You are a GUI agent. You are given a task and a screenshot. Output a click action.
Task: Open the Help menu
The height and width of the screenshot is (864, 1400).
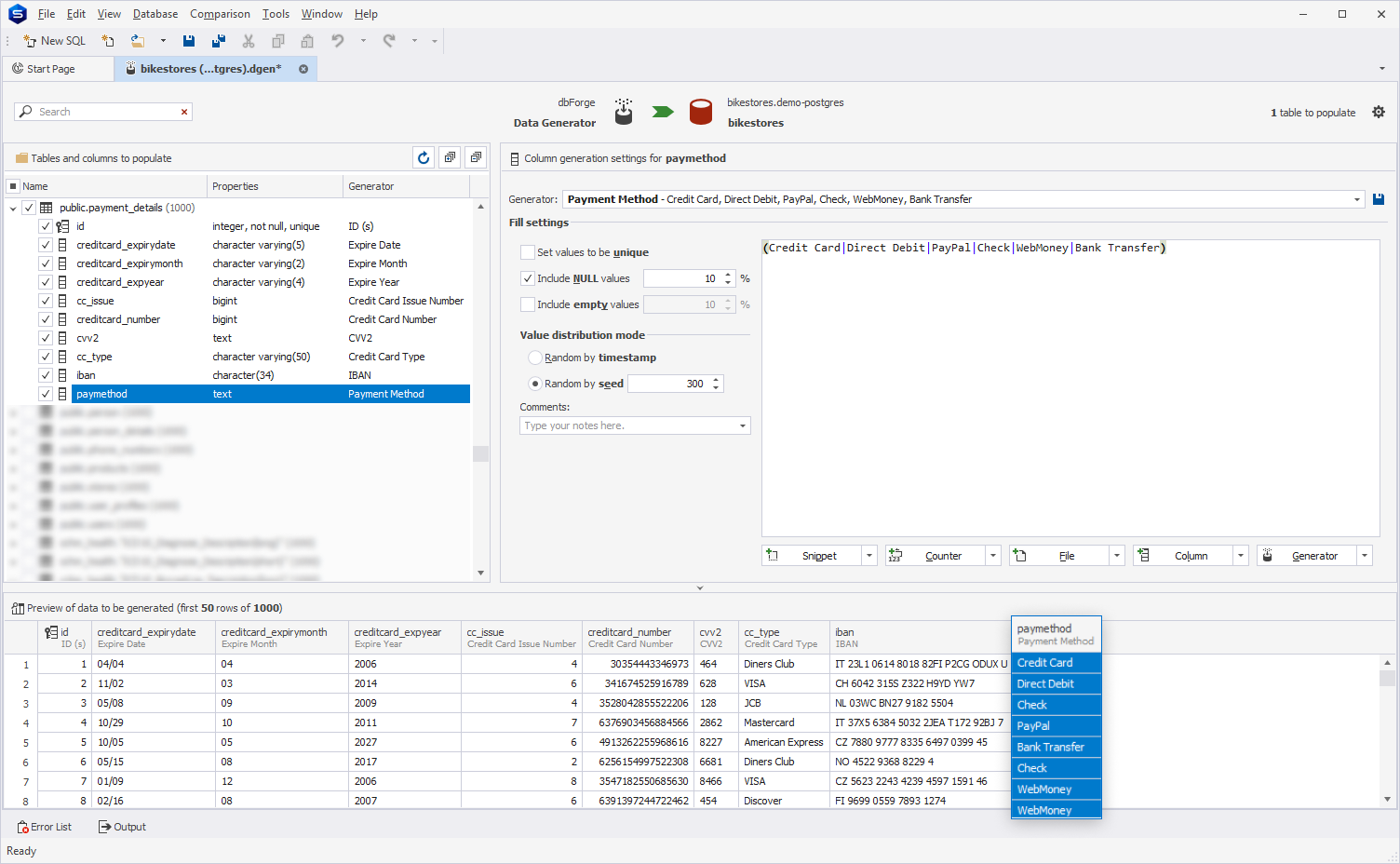point(366,14)
